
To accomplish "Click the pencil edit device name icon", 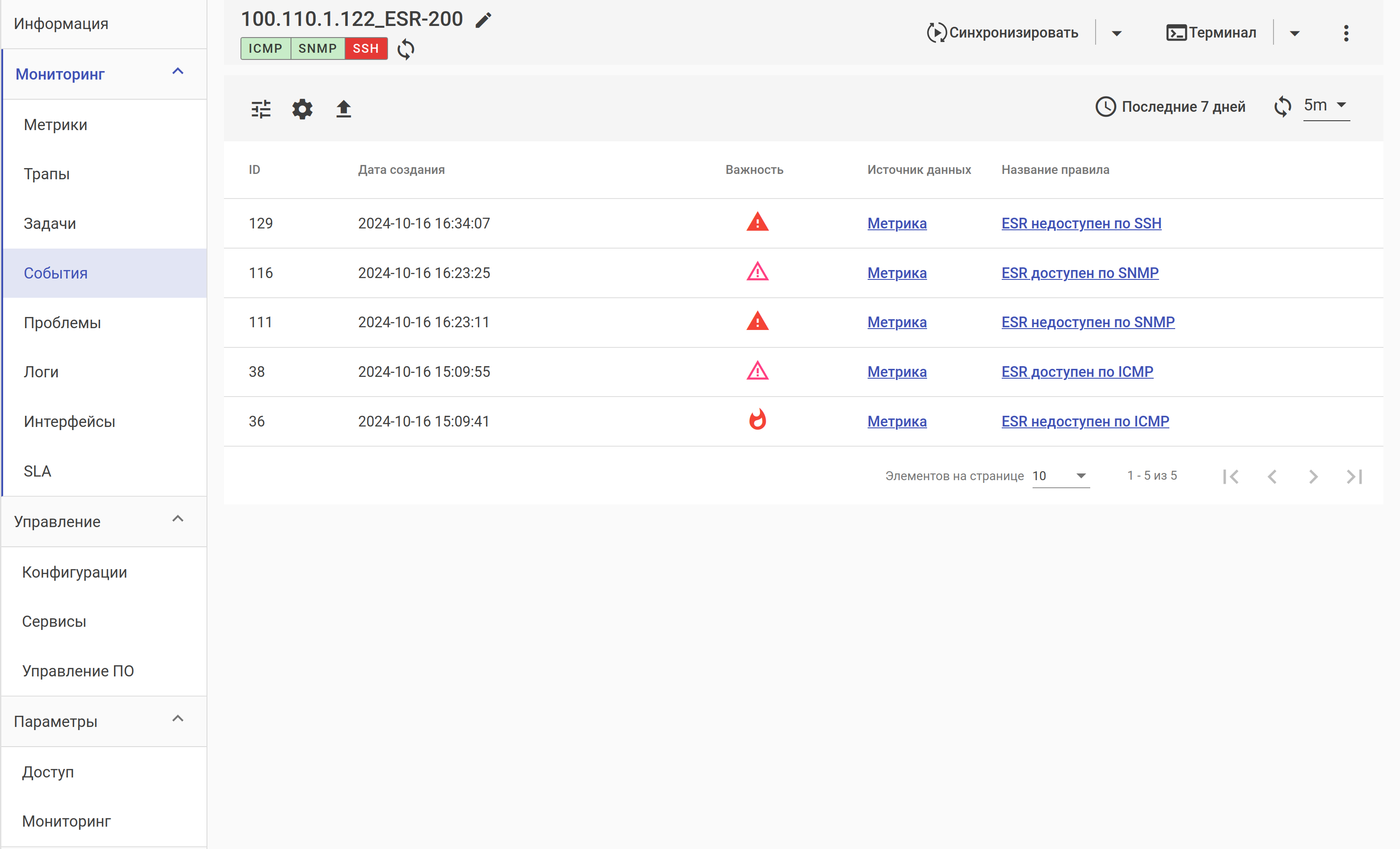I will click(483, 21).
